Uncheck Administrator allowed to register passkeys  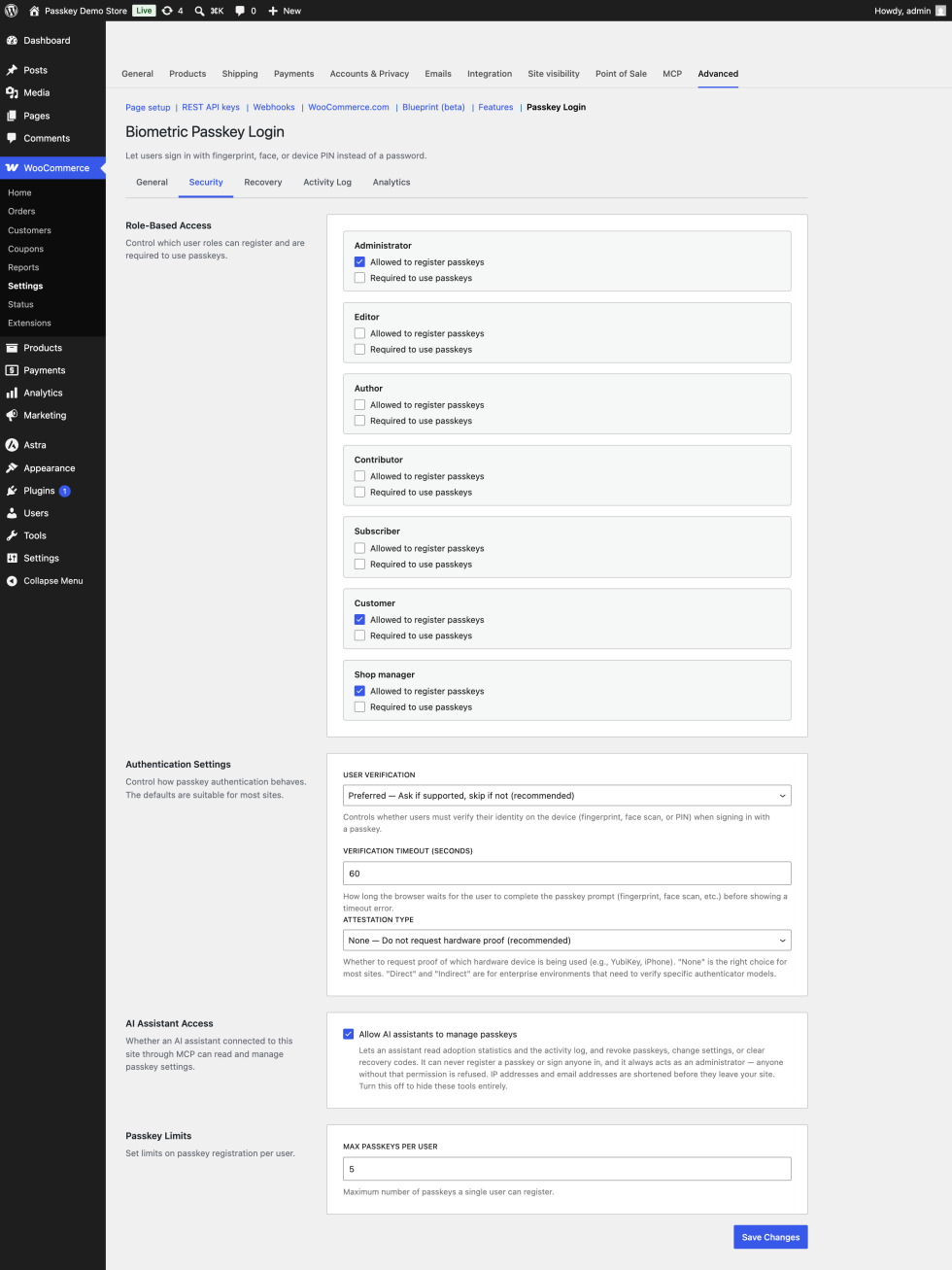359,261
